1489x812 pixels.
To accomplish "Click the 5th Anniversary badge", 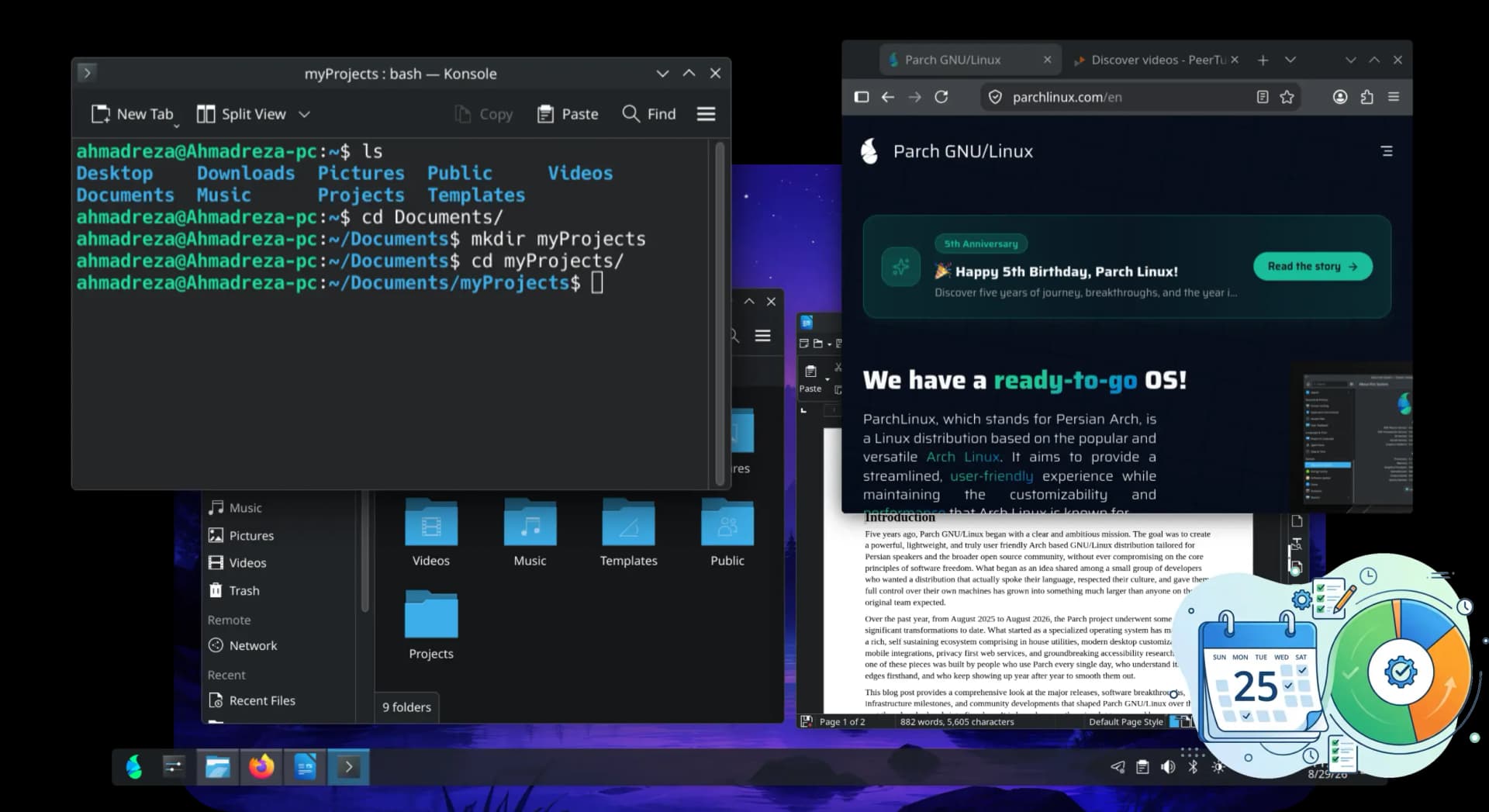I will (x=981, y=244).
